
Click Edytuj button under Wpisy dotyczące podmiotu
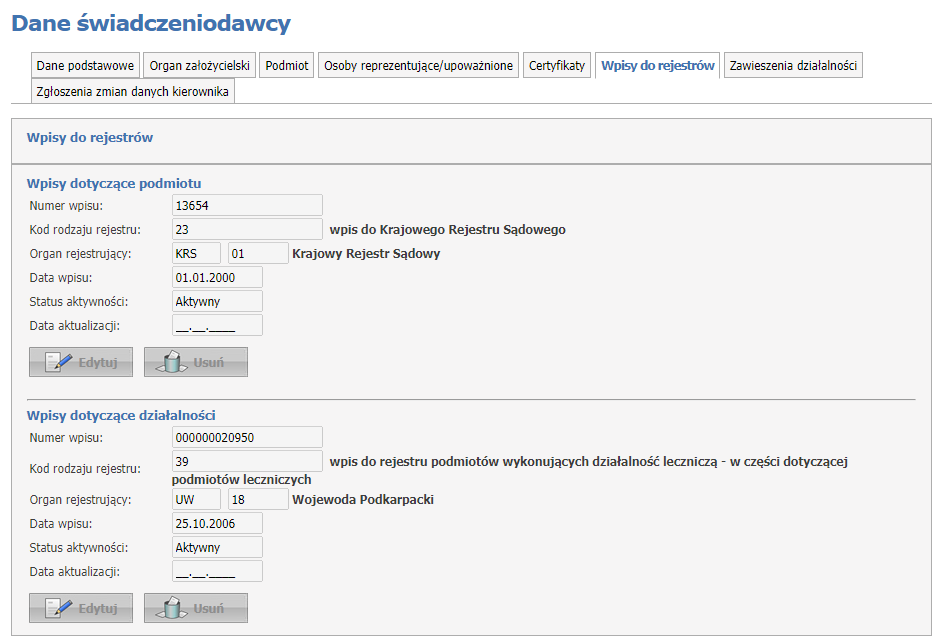click(81, 362)
